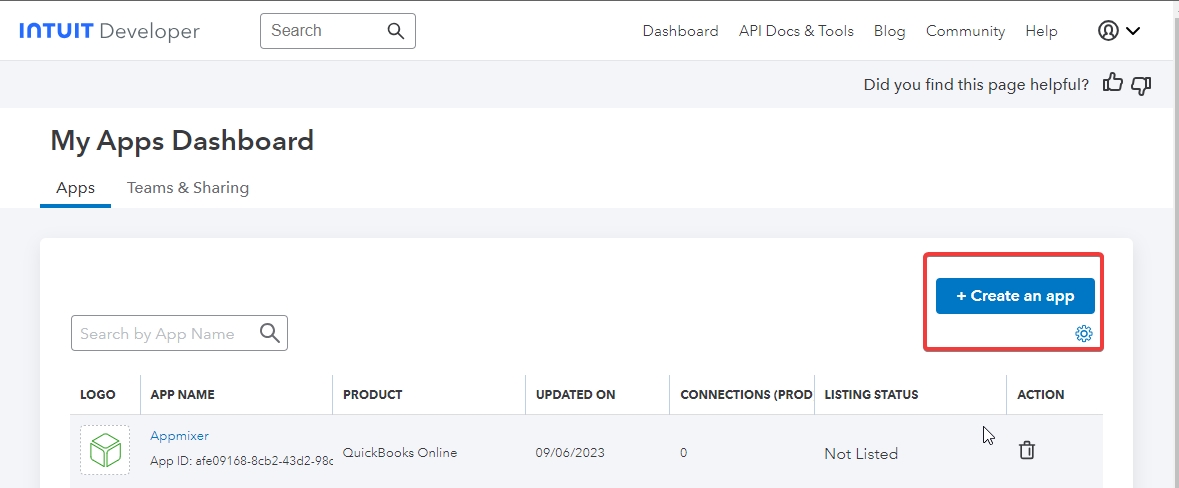Expand the account dropdown chevron
This screenshot has width=1179, height=488.
pyautogui.click(x=1133, y=31)
